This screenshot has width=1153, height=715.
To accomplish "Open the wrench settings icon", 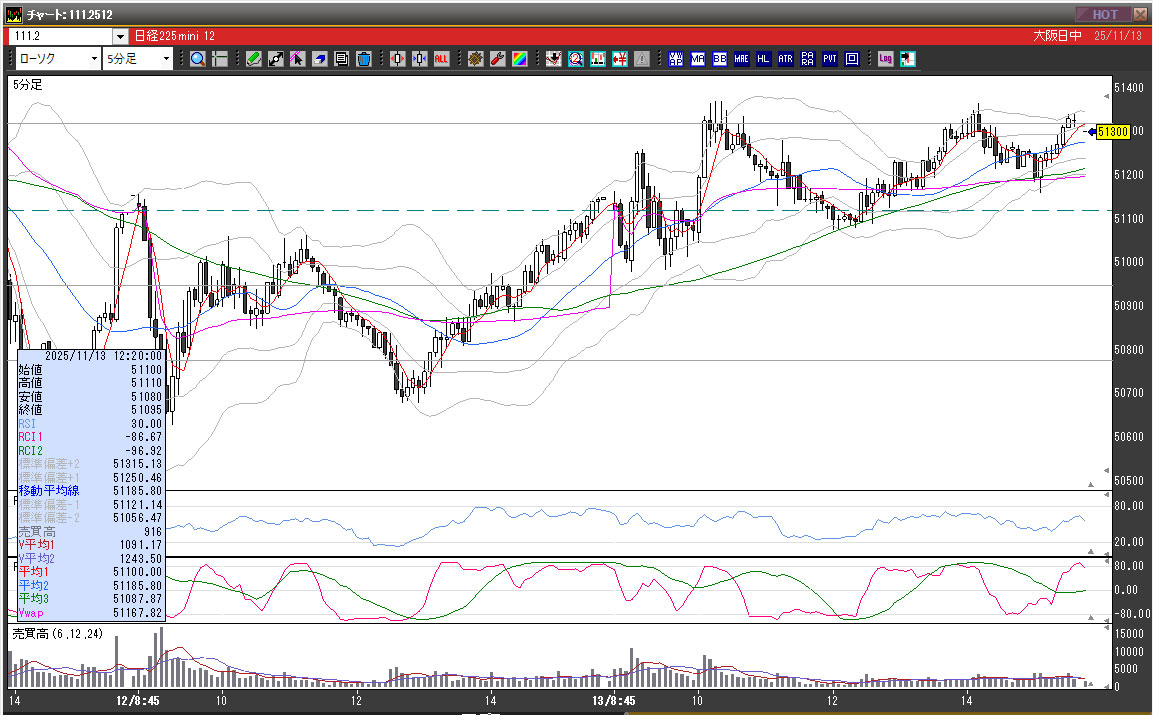I will pos(497,59).
